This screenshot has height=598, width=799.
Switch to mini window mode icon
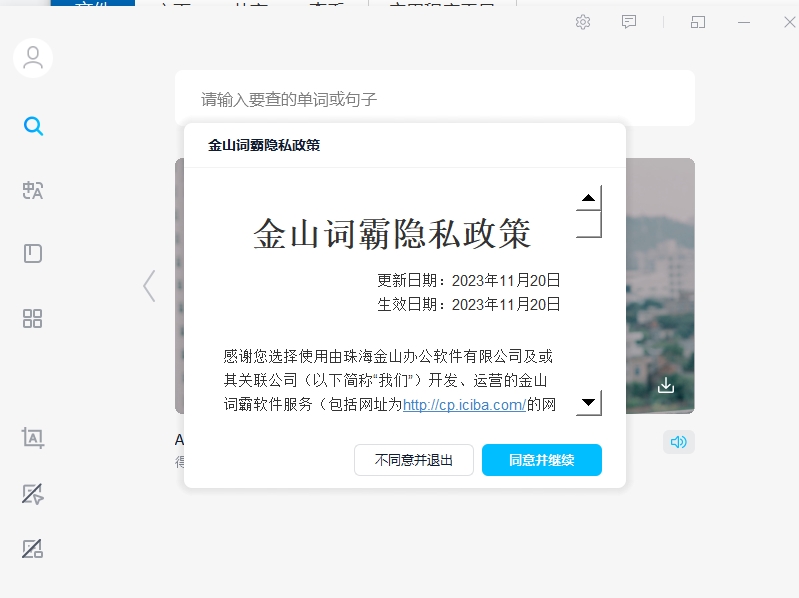point(698,22)
